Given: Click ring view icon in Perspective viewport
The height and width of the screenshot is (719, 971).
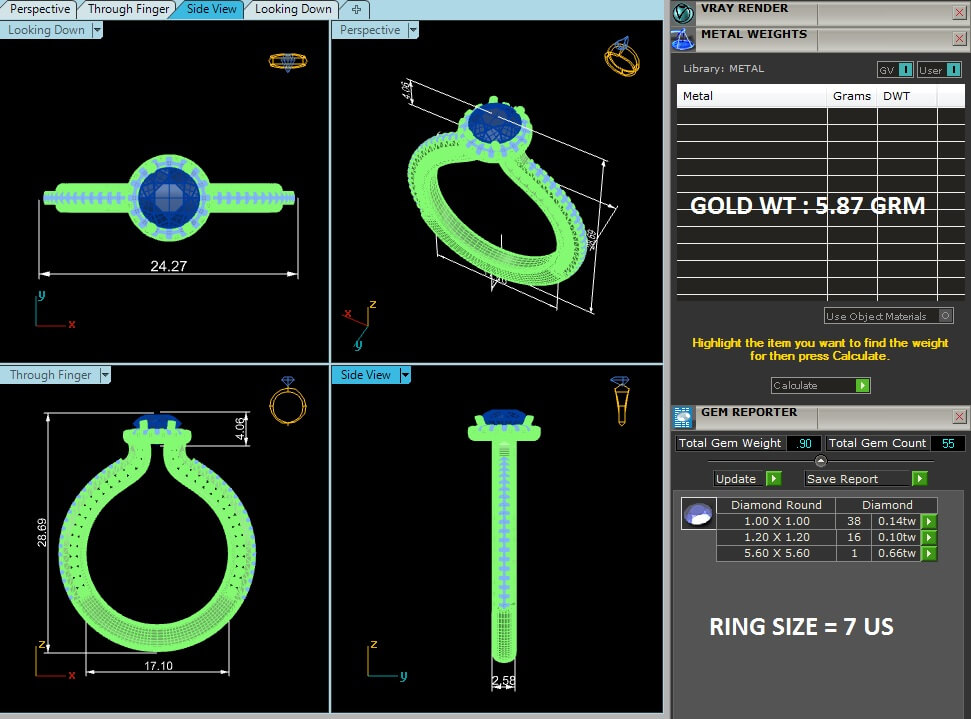Looking at the screenshot, I should tap(621, 56).
